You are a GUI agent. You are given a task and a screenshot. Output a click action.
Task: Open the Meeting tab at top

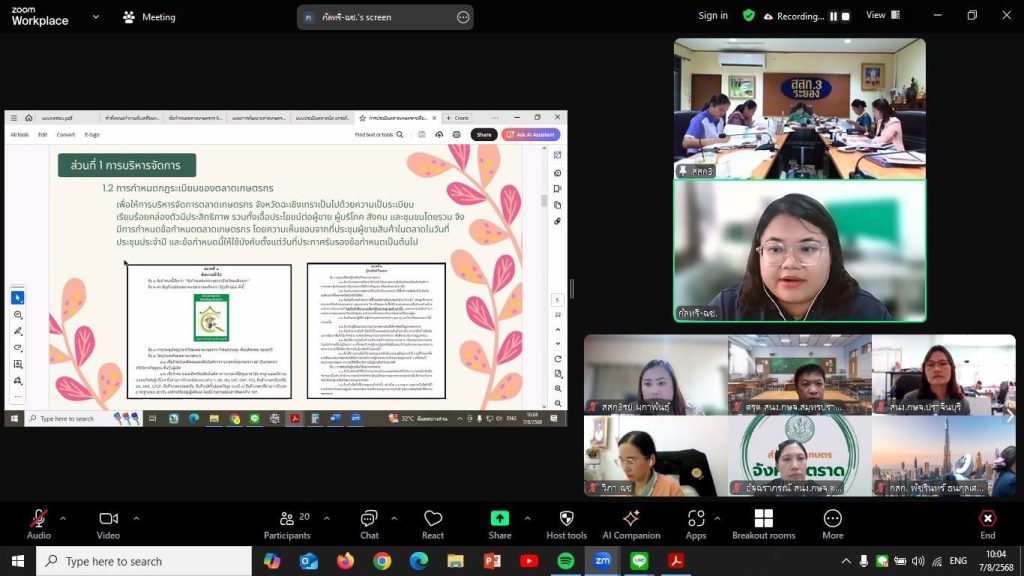point(148,17)
